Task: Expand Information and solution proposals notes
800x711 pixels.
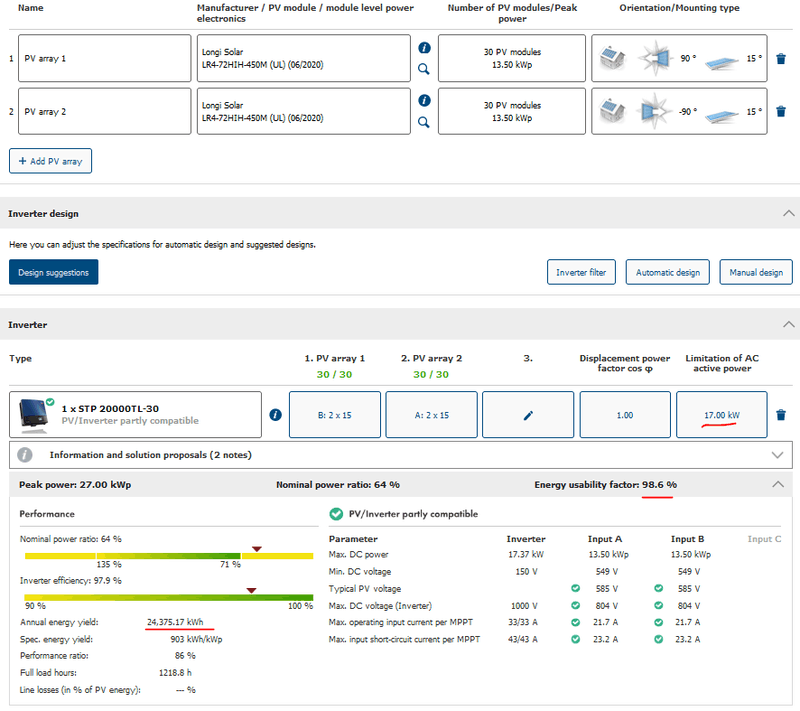Action: point(779,454)
